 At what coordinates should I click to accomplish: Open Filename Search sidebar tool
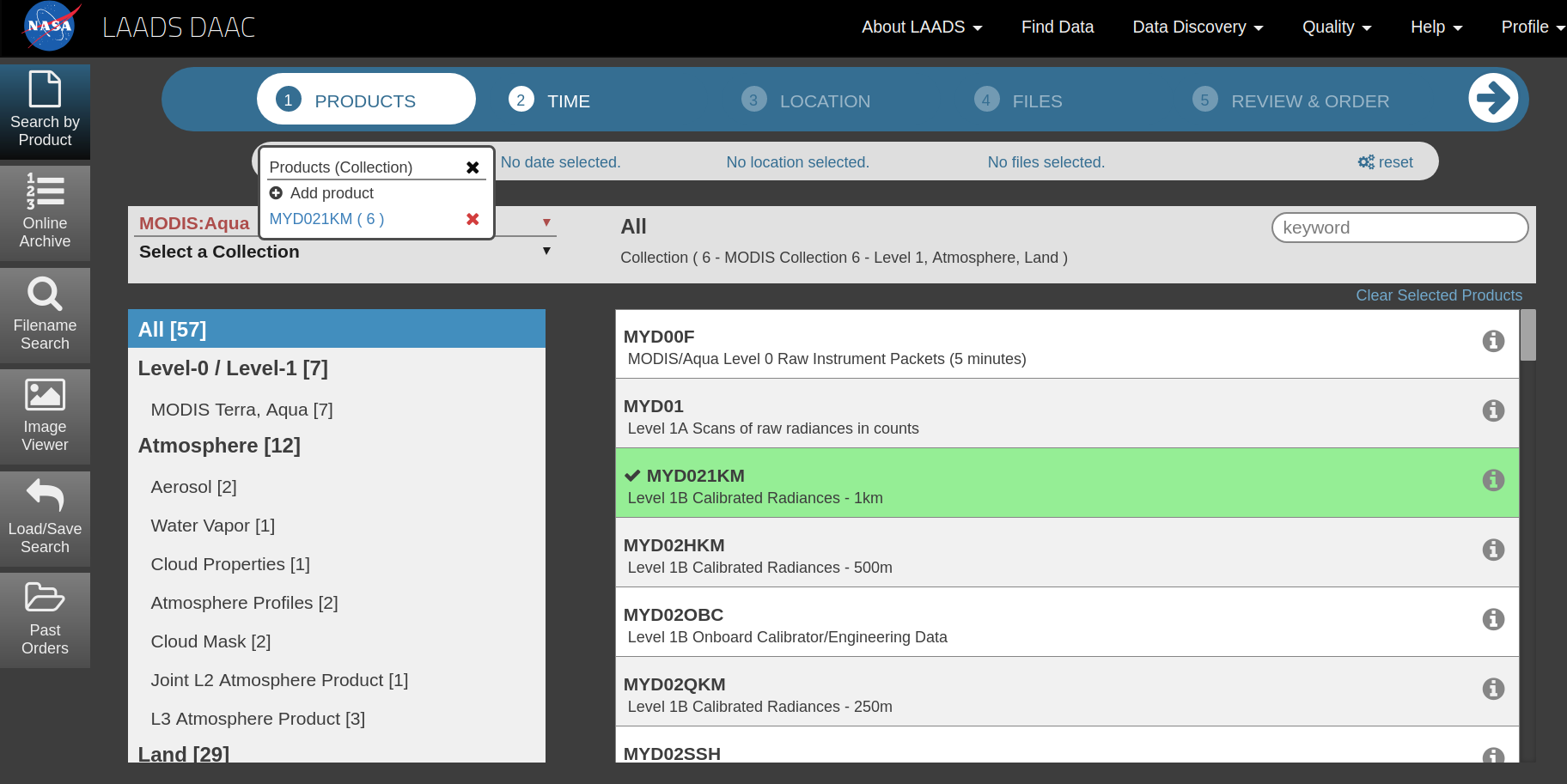pos(45,315)
